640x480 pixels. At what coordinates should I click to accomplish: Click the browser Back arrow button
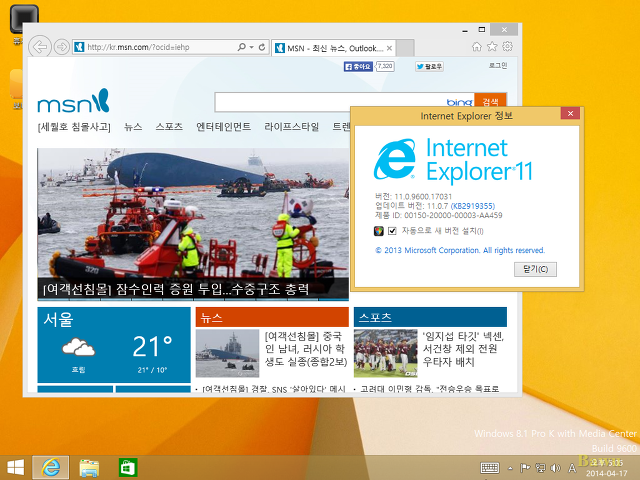coord(40,47)
